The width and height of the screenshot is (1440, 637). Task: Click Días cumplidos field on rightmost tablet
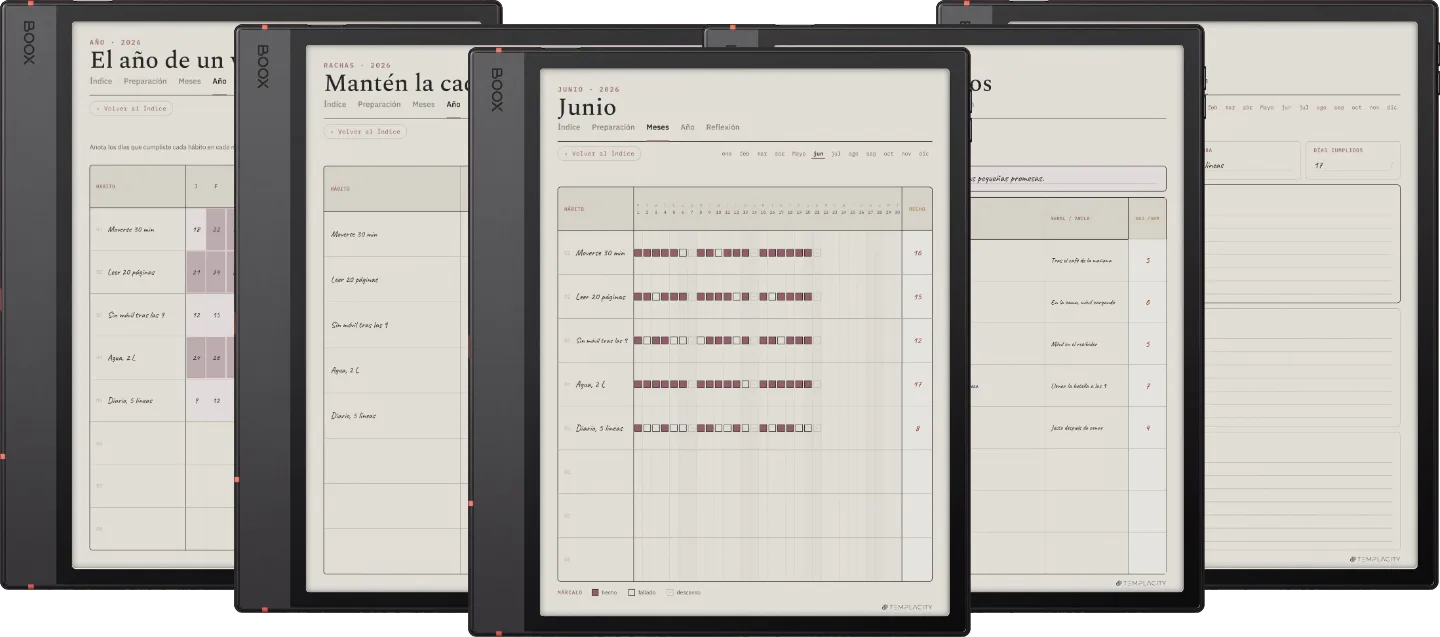pyautogui.click(x=1353, y=160)
